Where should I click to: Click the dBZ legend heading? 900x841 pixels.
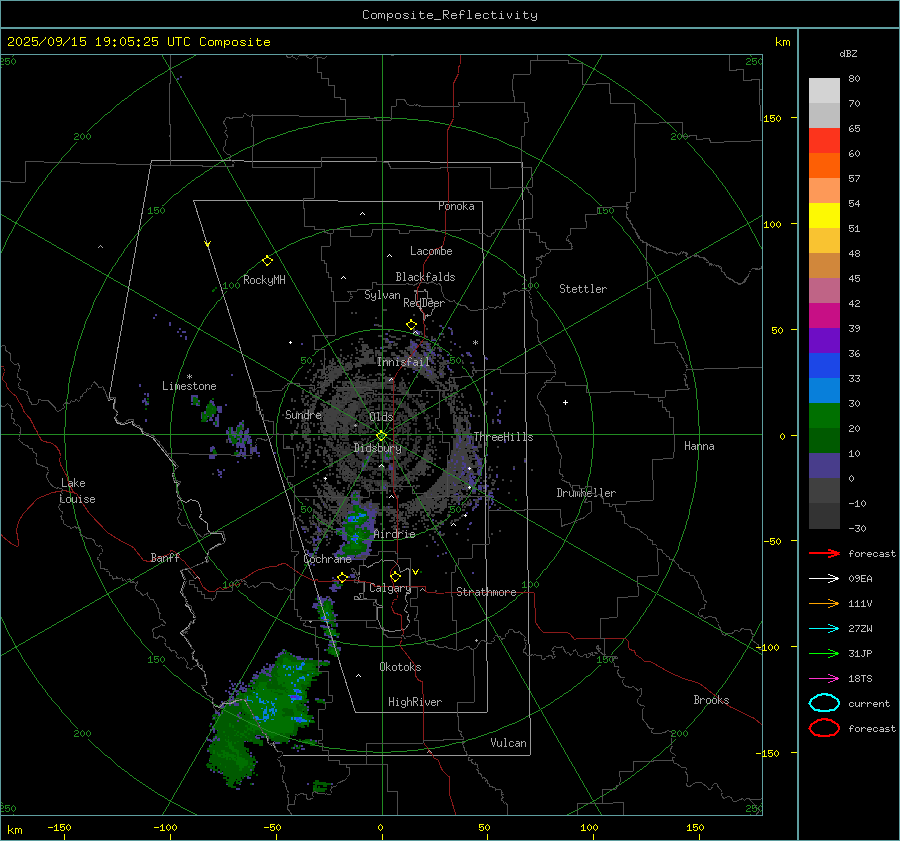[x=848, y=54]
